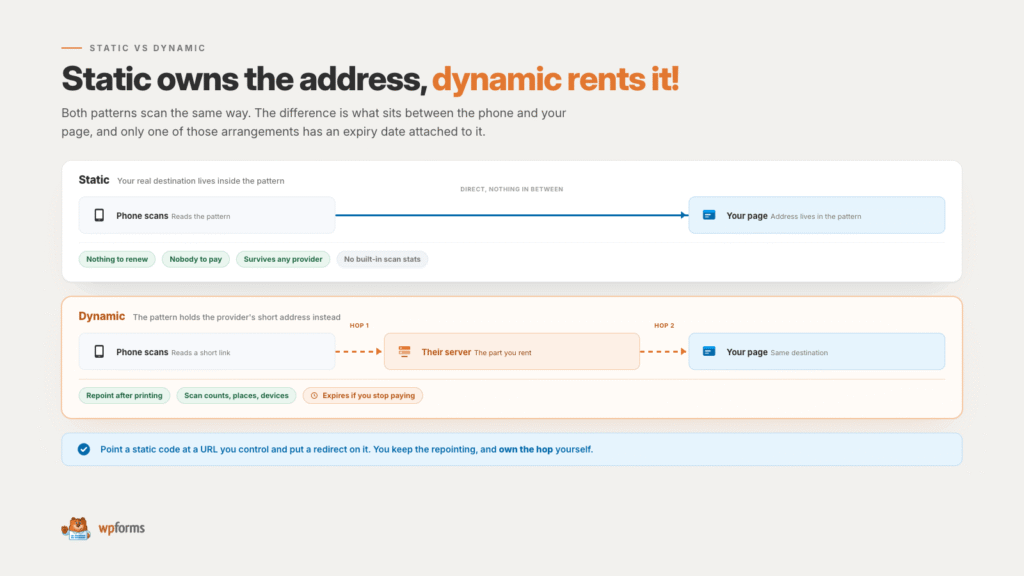Click 'Address lives in the pattern' text
The height and width of the screenshot is (576, 1024).
pyautogui.click(x=816, y=216)
